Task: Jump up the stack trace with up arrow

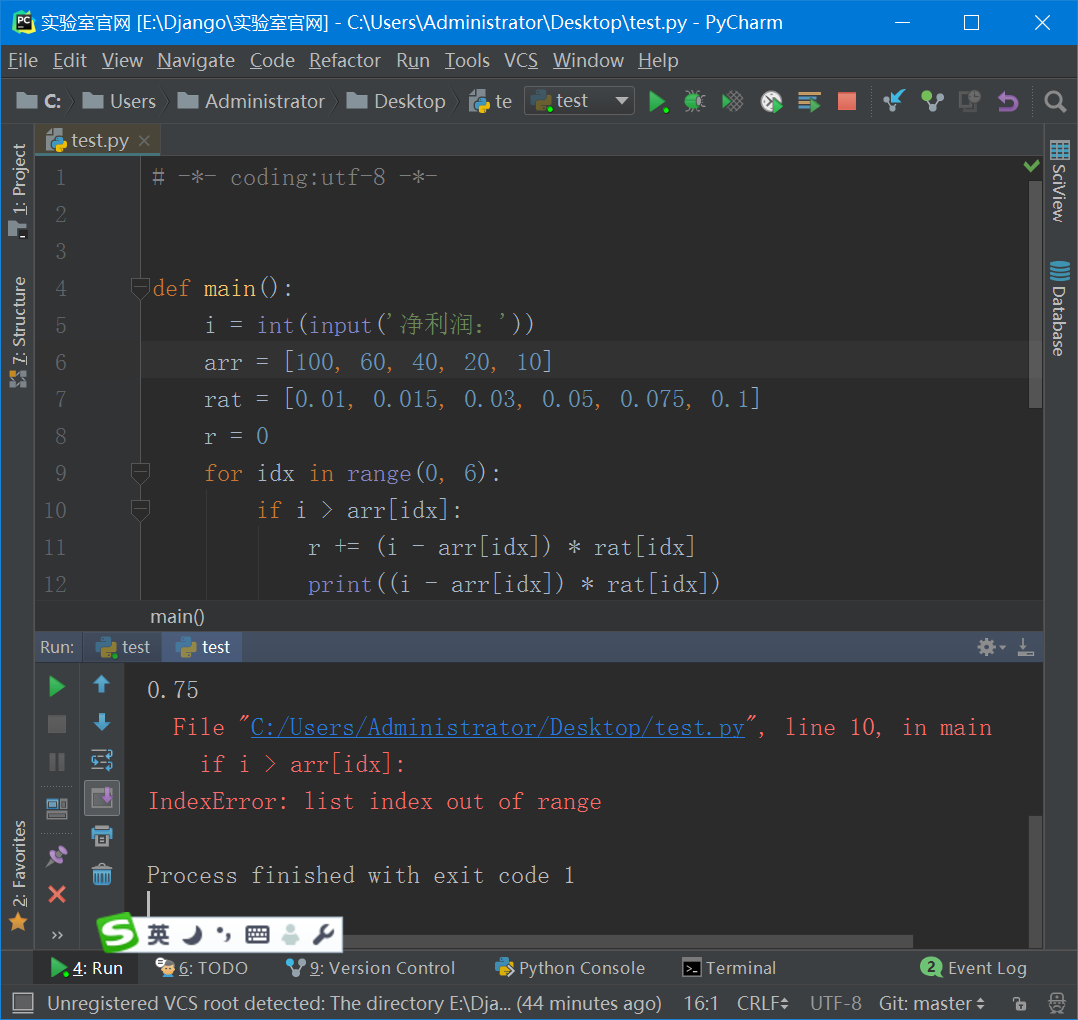Action: (x=102, y=684)
